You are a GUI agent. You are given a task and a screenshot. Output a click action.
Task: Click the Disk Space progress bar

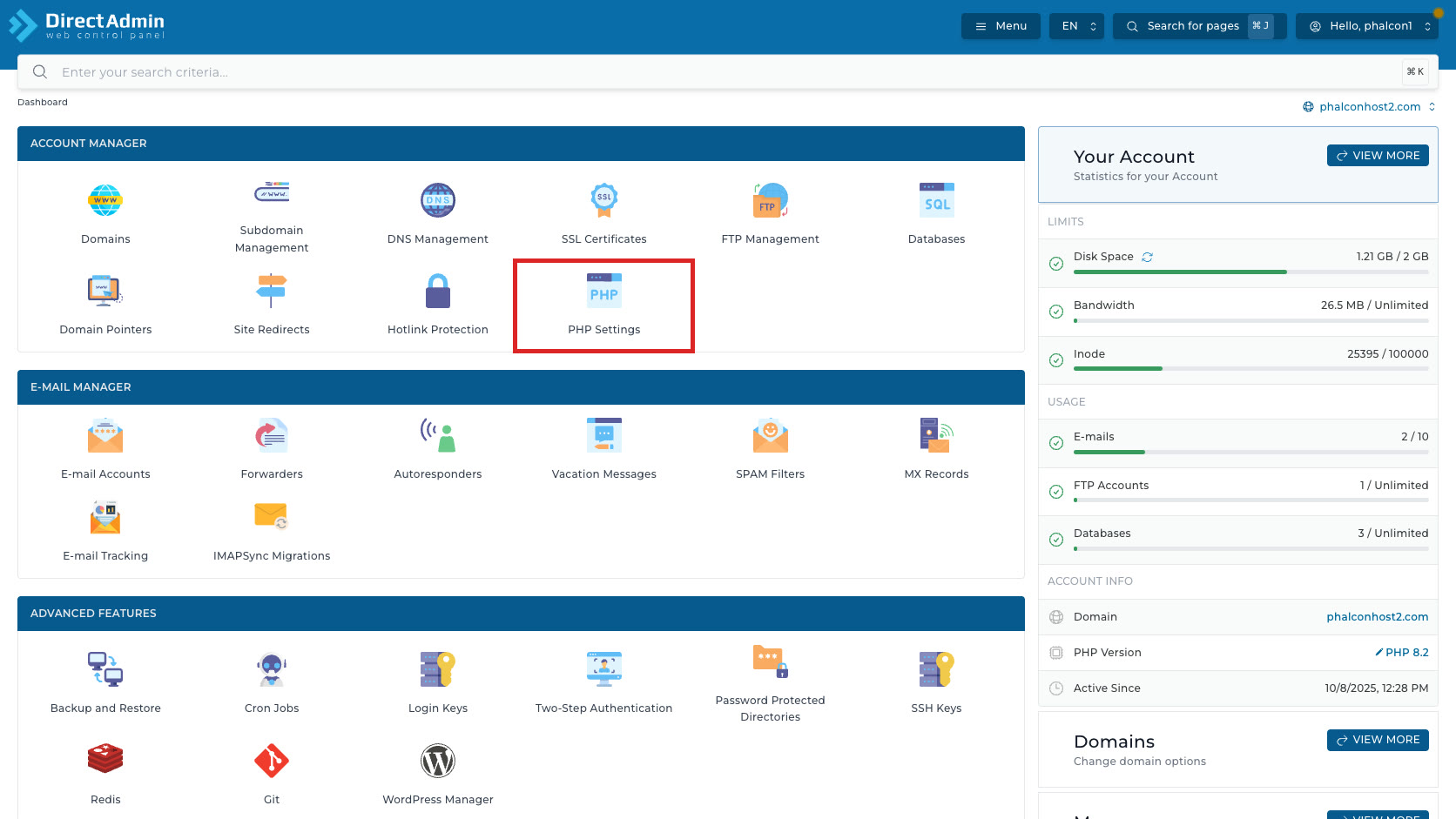coord(1251,272)
